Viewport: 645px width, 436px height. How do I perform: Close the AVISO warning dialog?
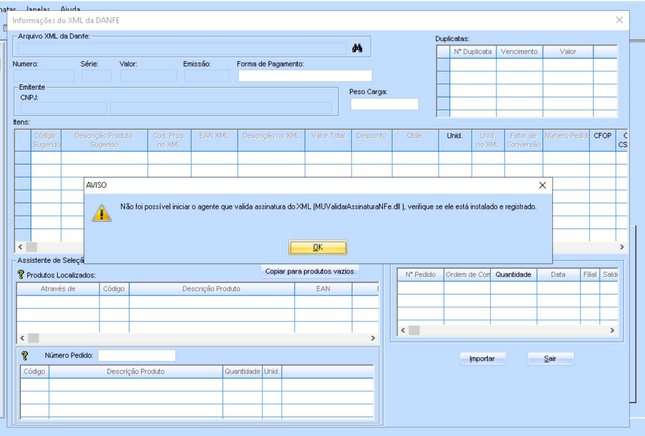click(542, 186)
